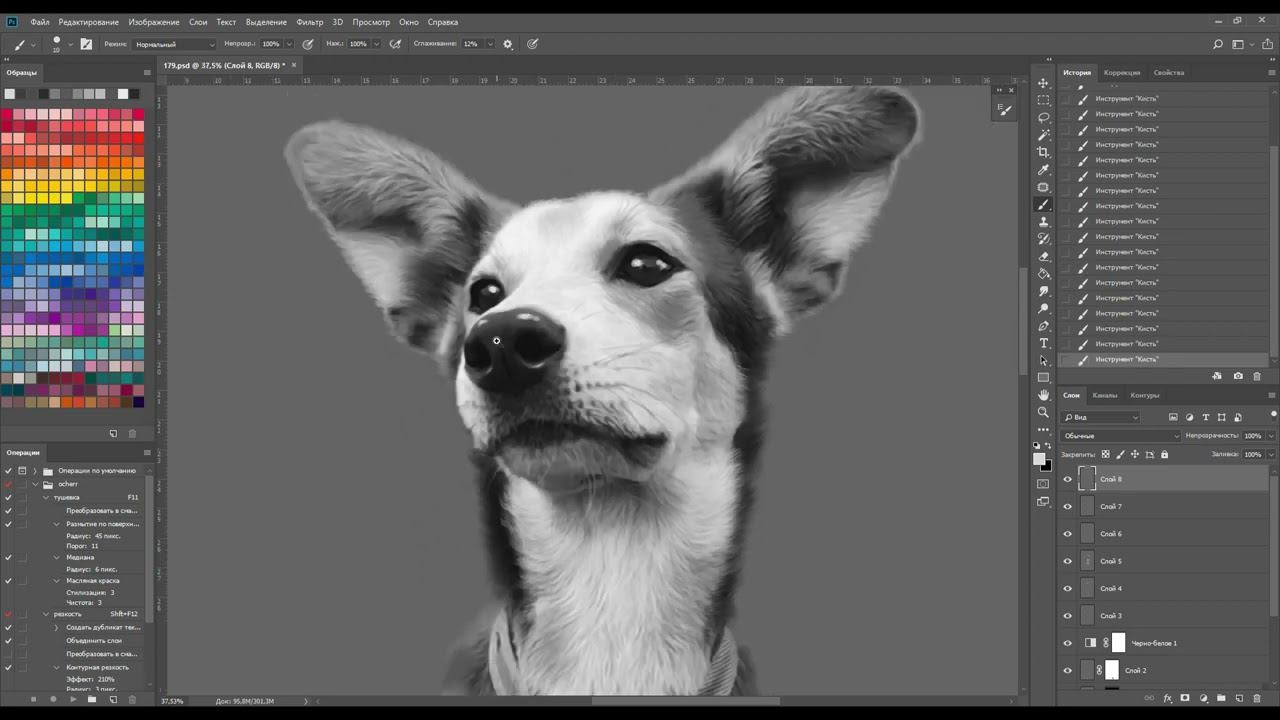Hide the Слой 7 layer

coord(1067,506)
